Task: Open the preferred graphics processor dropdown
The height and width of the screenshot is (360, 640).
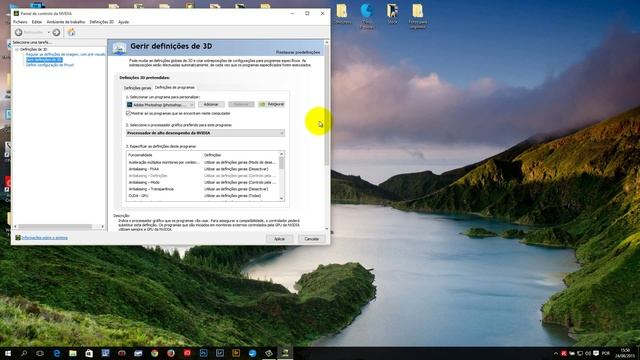Action: (x=205, y=133)
